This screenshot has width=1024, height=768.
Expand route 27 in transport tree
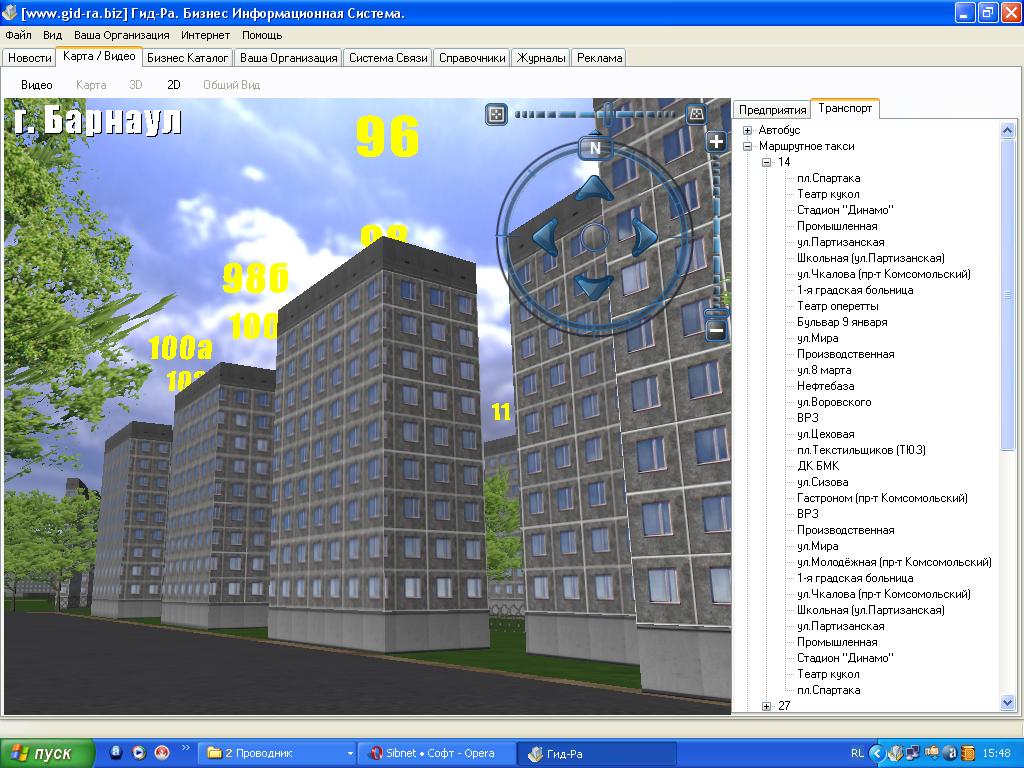pyautogui.click(x=767, y=706)
